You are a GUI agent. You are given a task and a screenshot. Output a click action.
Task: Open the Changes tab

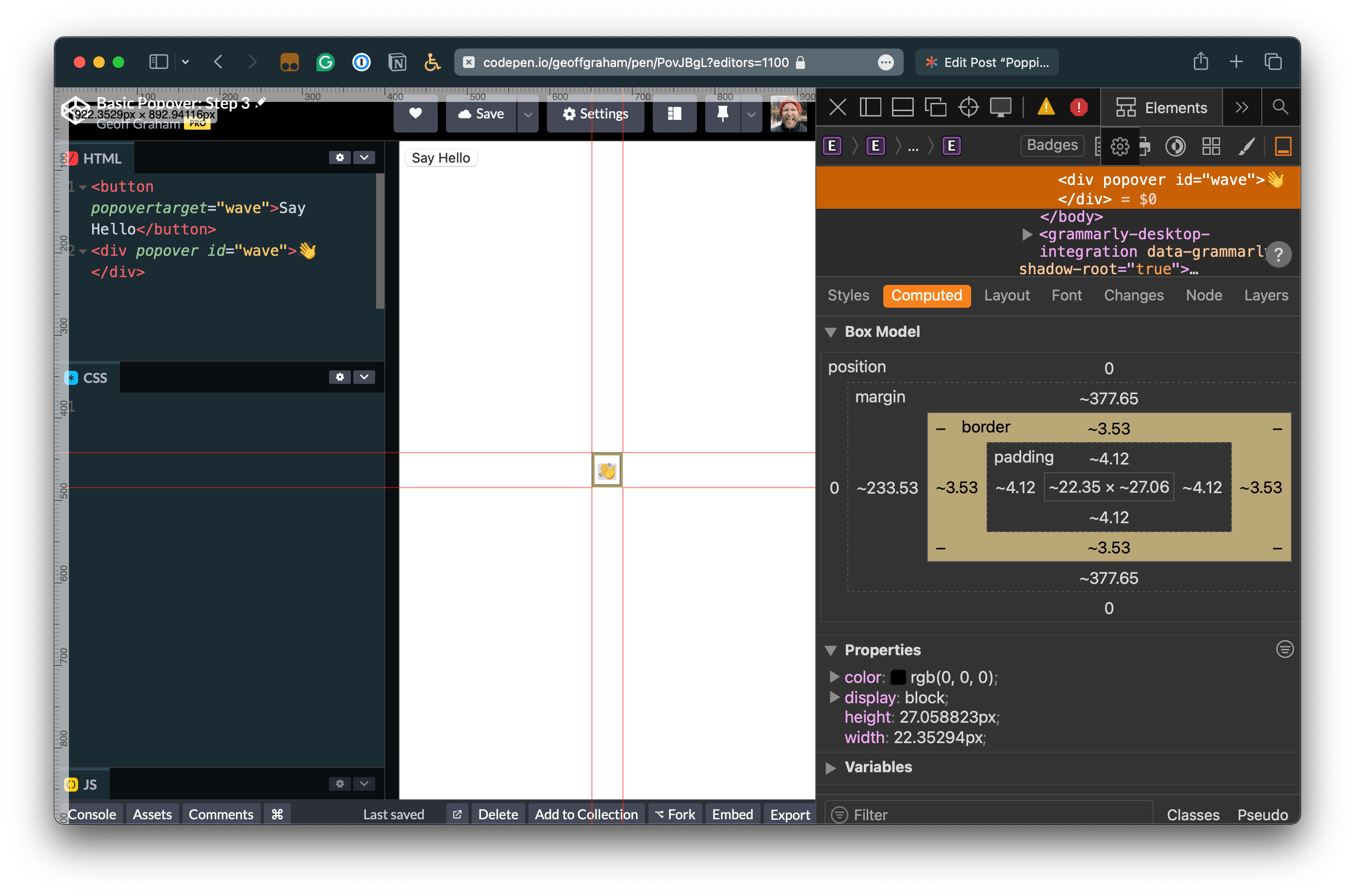tap(1133, 296)
